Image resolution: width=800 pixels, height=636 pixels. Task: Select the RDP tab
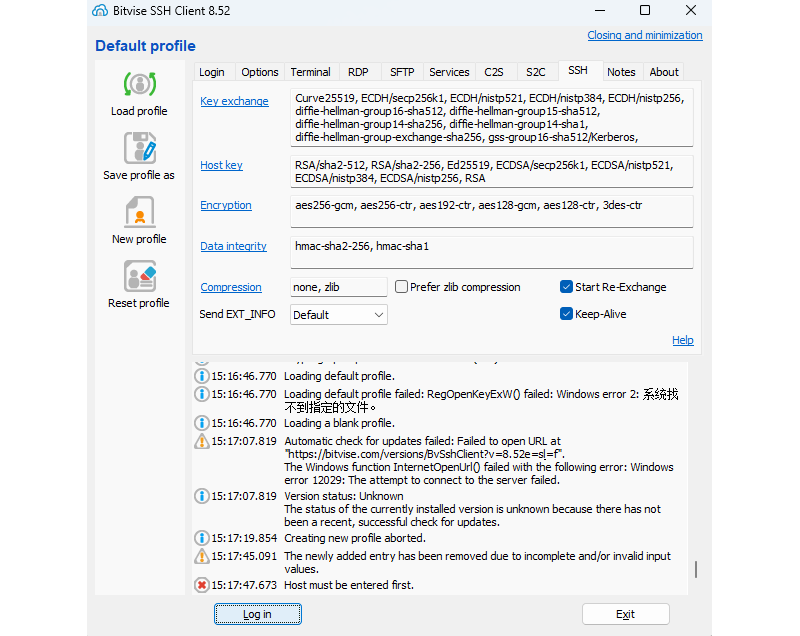click(x=358, y=72)
